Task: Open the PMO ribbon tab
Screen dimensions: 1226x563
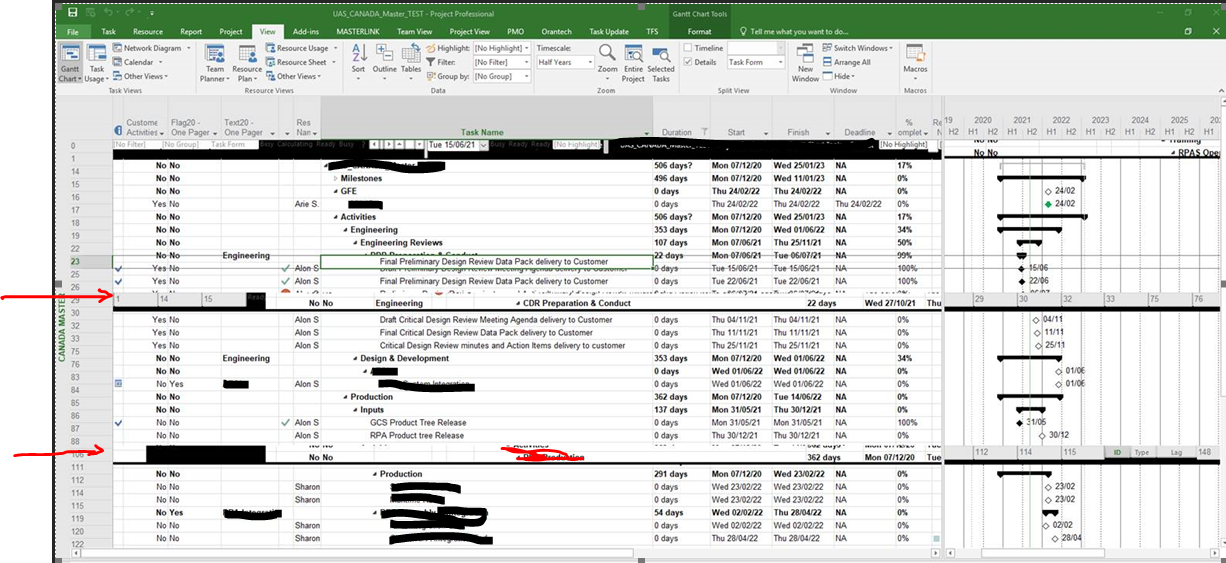Action: pyautogui.click(x=516, y=32)
